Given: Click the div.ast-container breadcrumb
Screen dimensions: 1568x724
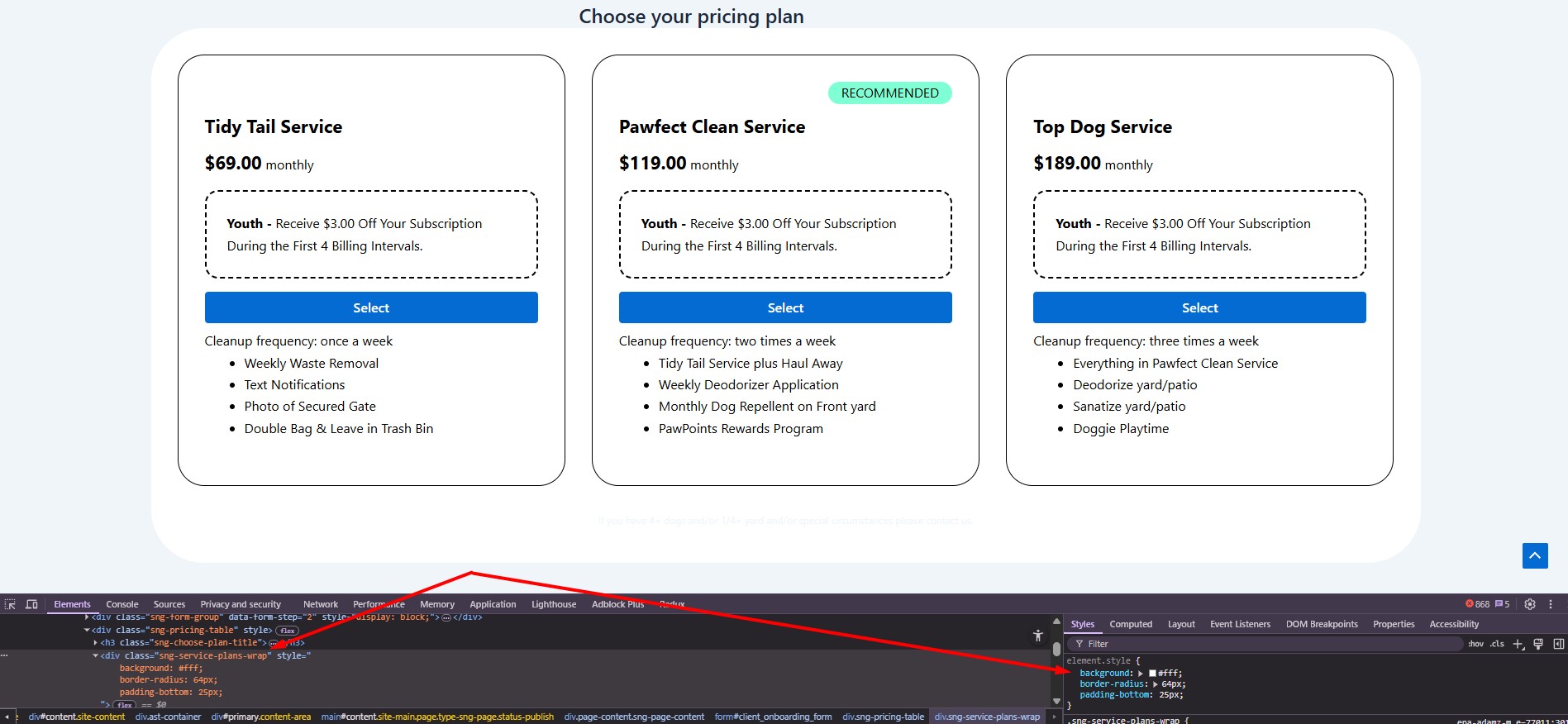Looking at the screenshot, I should coord(168,717).
